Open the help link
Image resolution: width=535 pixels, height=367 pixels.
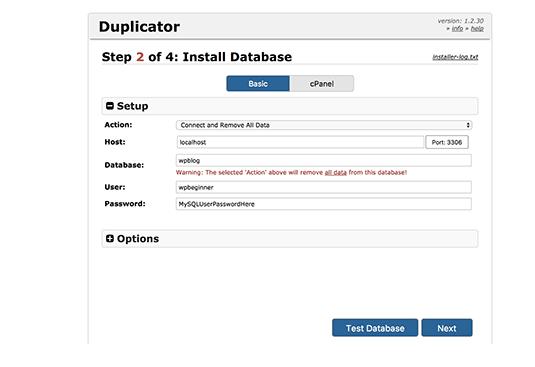coord(477,29)
